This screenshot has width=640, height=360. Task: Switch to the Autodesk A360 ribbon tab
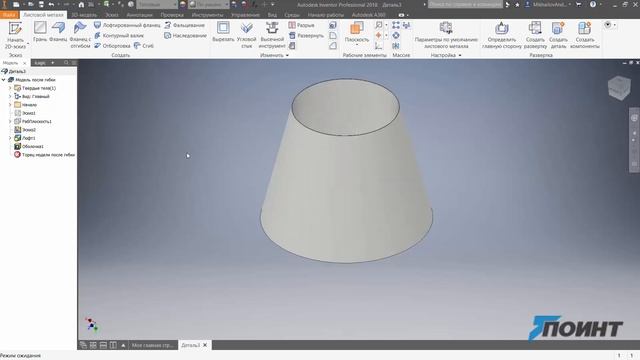coord(368,15)
